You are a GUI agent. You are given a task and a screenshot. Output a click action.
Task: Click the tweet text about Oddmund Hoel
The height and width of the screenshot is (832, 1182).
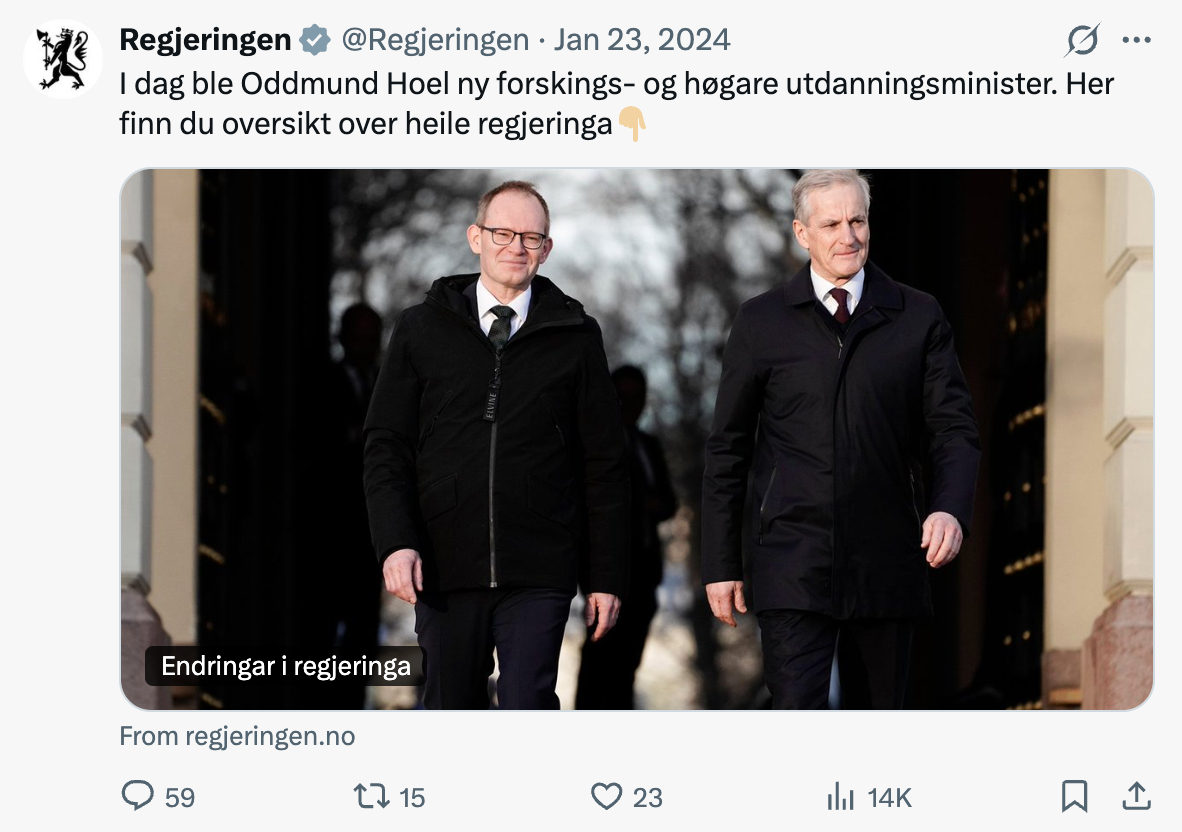click(x=616, y=104)
